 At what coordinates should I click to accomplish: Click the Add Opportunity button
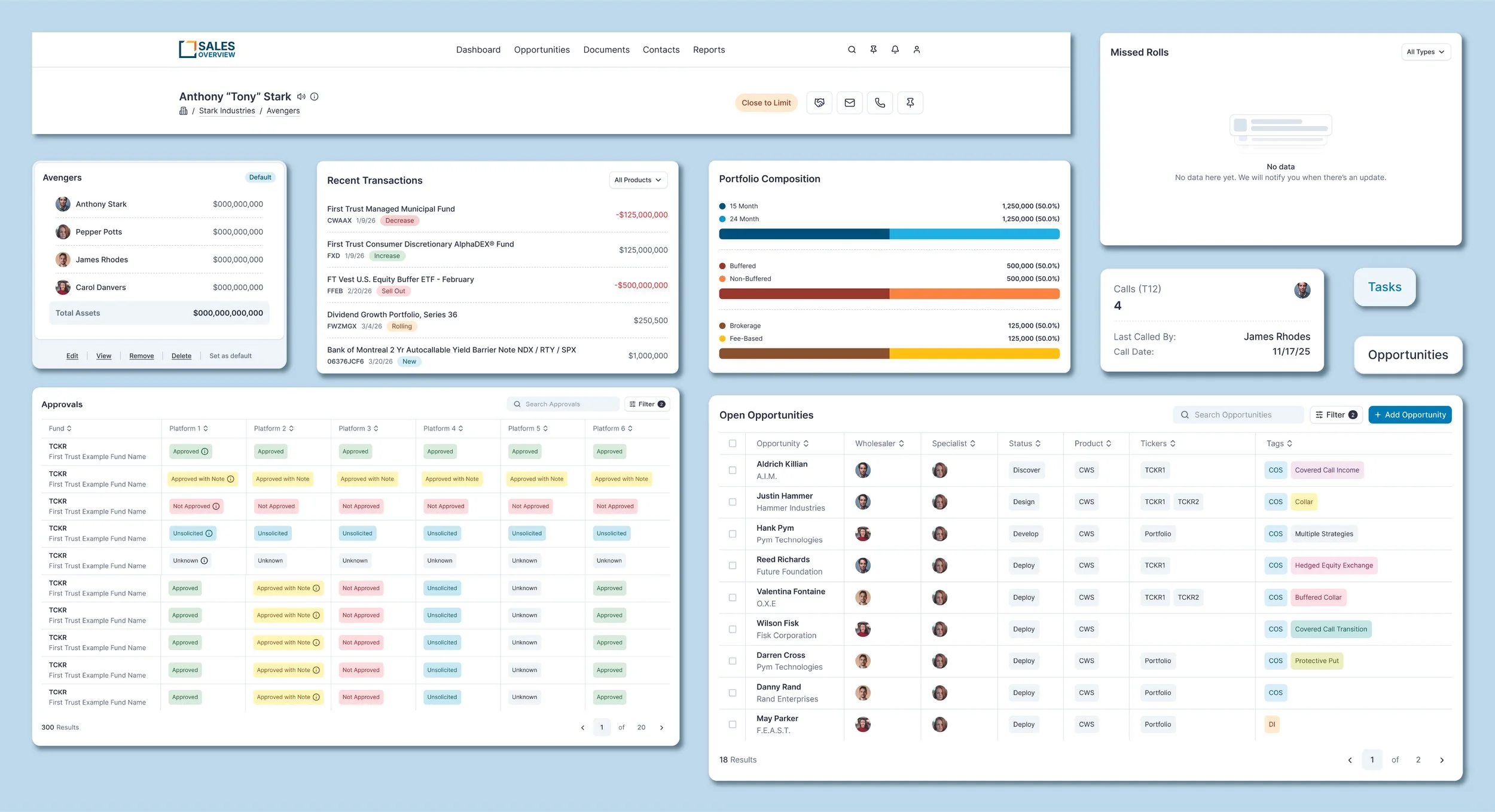(1409, 414)
